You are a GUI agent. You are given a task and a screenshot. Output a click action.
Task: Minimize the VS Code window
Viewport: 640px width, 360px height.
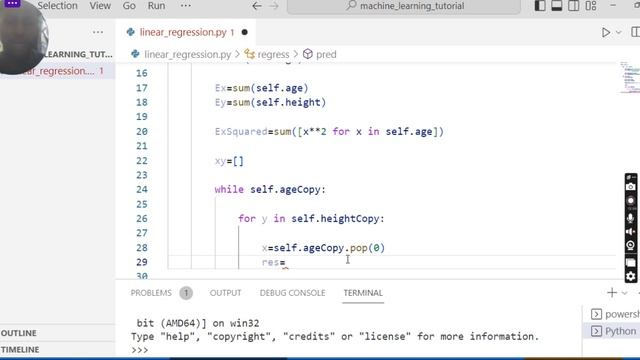point(613,6)
